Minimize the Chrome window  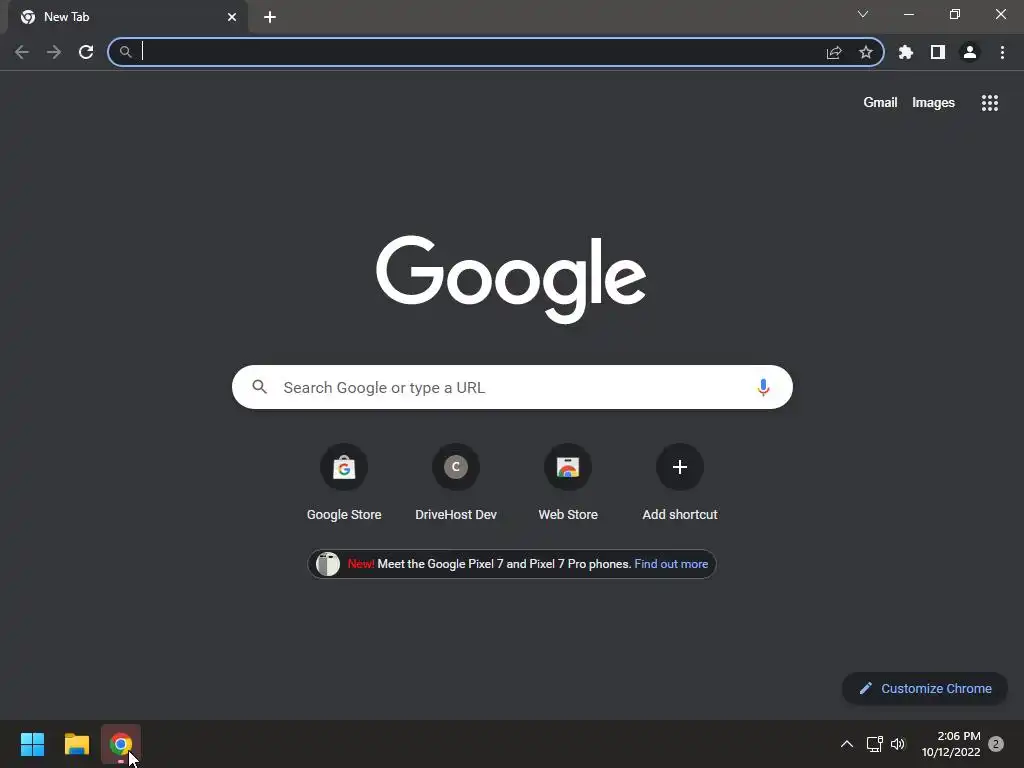(909, 14)
